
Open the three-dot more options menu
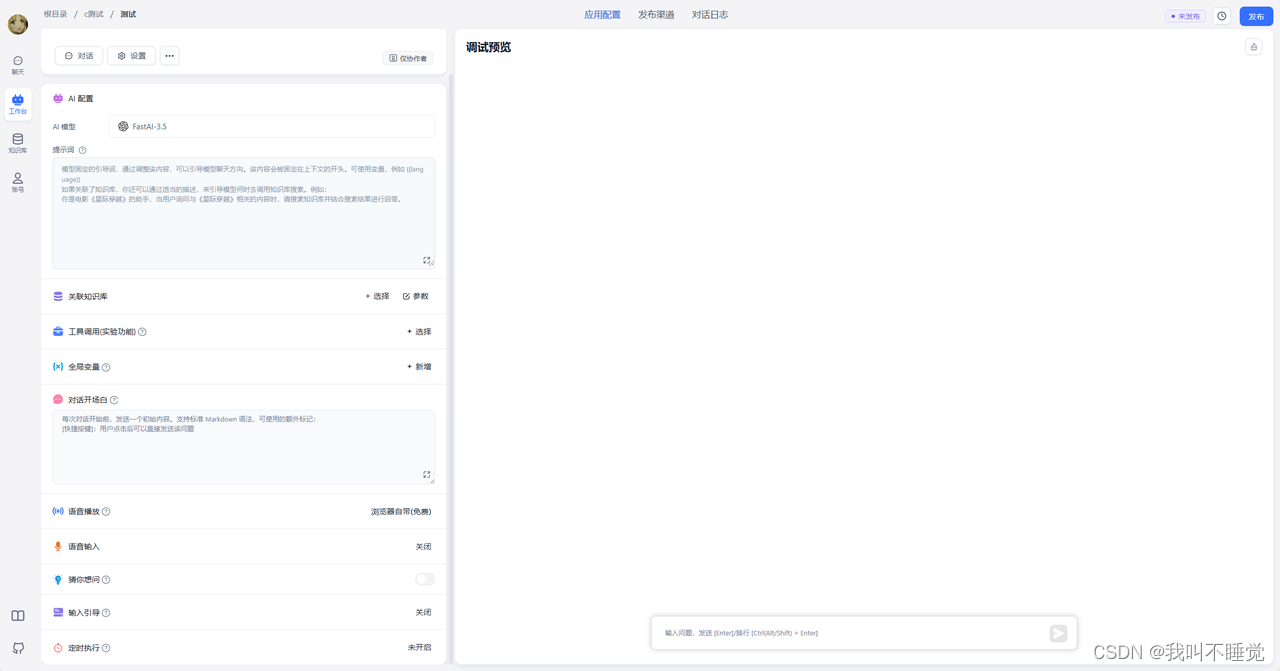(170, 56)
